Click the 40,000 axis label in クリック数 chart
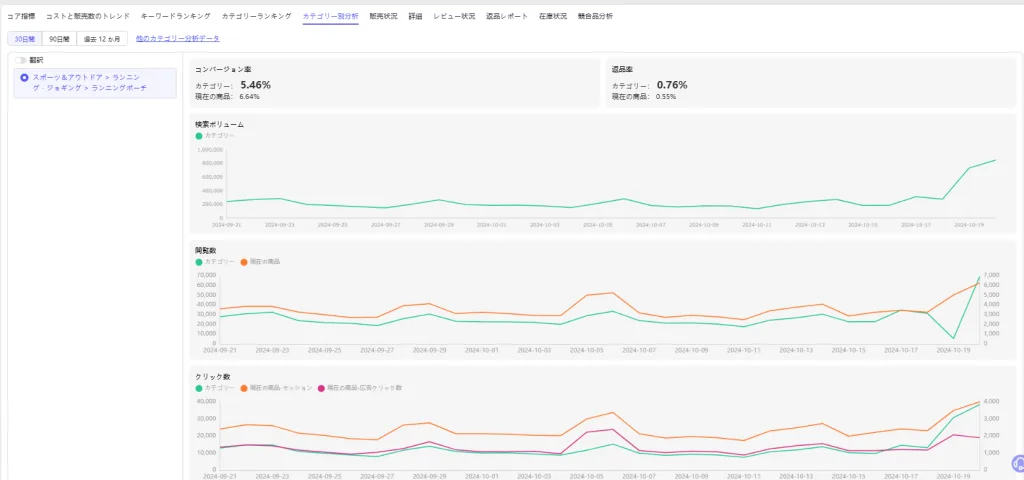Screen dimensions: 1024x480 point(206,401)
